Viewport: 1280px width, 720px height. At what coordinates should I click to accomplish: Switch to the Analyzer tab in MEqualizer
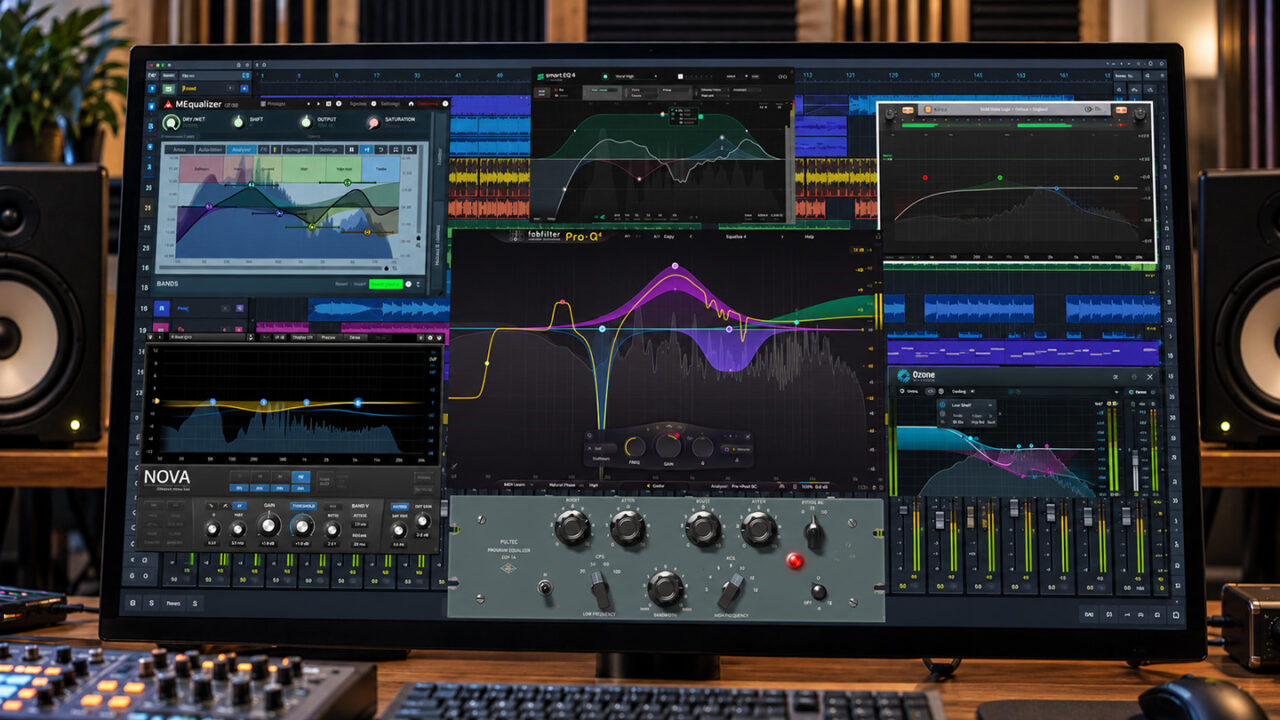241,149
